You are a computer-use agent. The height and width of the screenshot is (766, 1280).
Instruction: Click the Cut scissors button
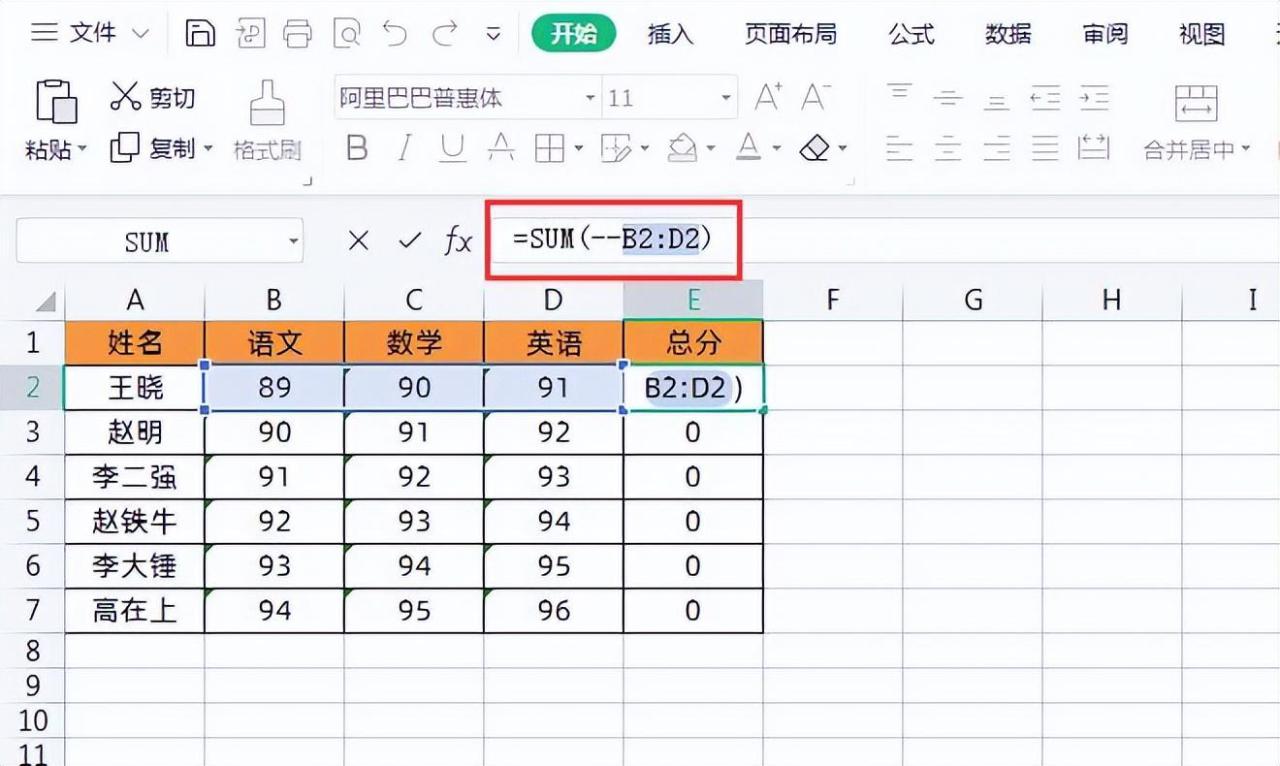(x=152, y=97)
